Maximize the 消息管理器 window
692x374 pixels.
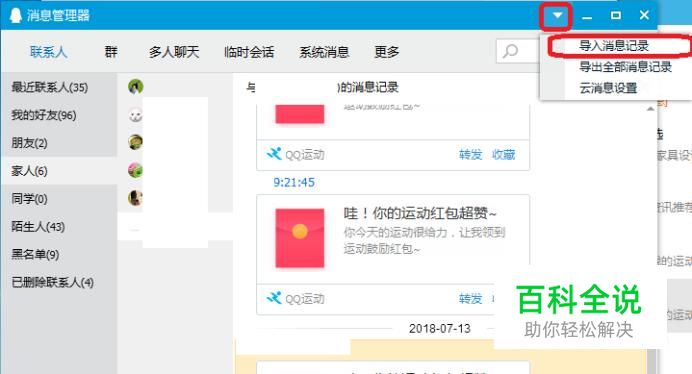click(x=616, y=16)
